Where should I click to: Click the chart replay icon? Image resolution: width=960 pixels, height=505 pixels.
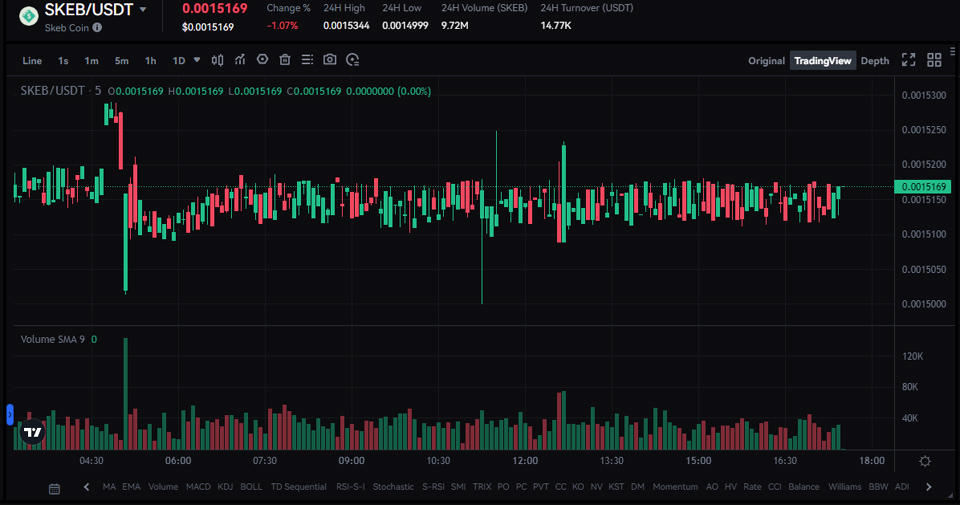click(353, 60)
